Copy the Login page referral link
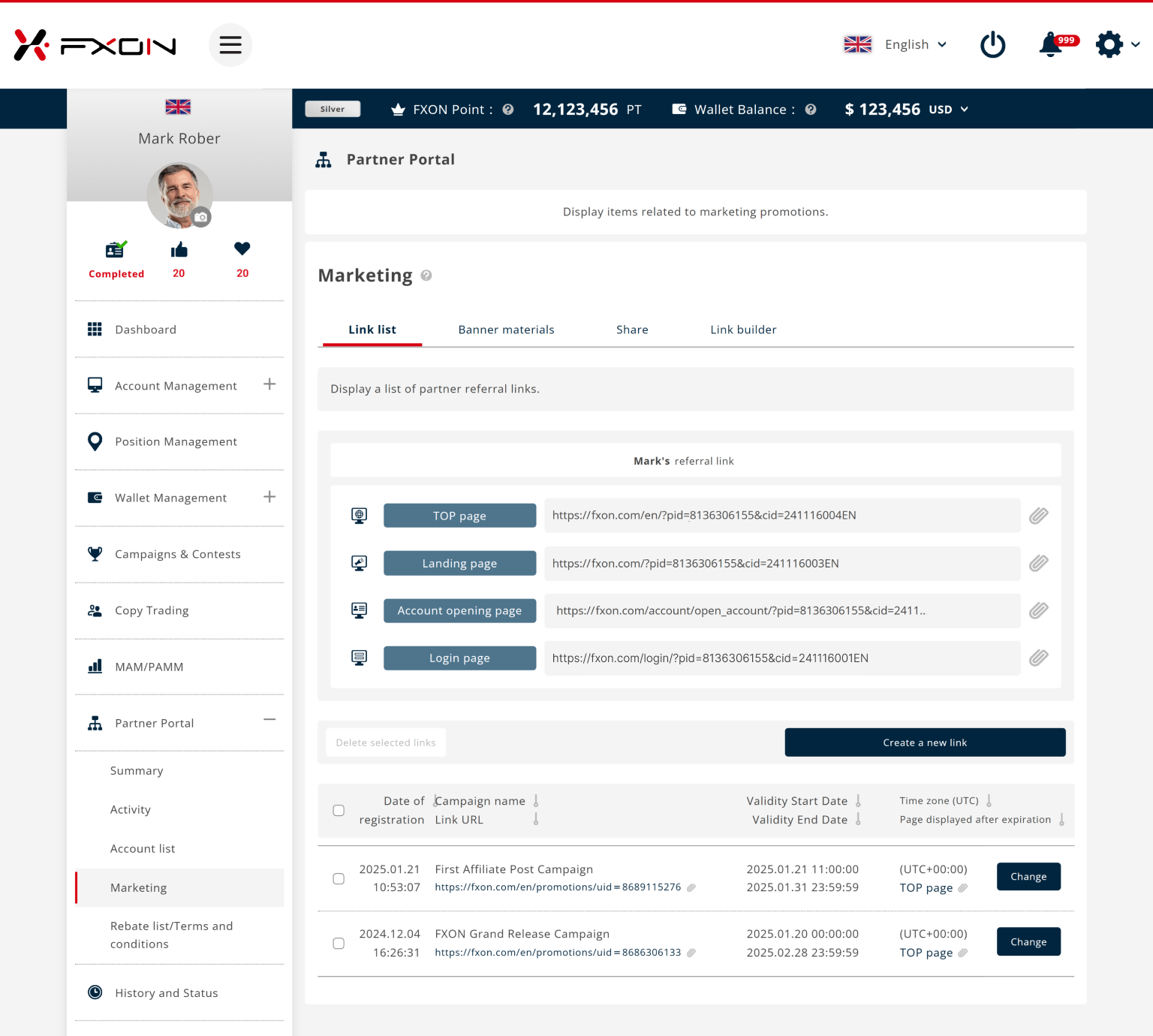The height and width of the screenshot is (1036, 1153). pyautogui.click(x=1039, y=658)
